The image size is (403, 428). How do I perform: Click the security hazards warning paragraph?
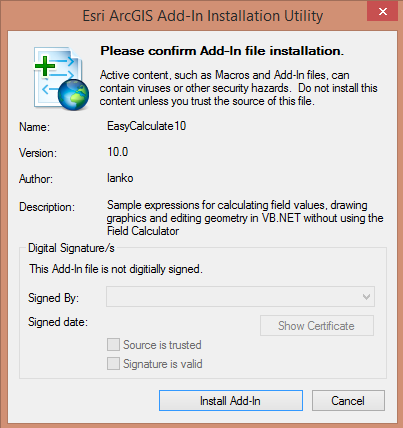[x=238, y=88]
